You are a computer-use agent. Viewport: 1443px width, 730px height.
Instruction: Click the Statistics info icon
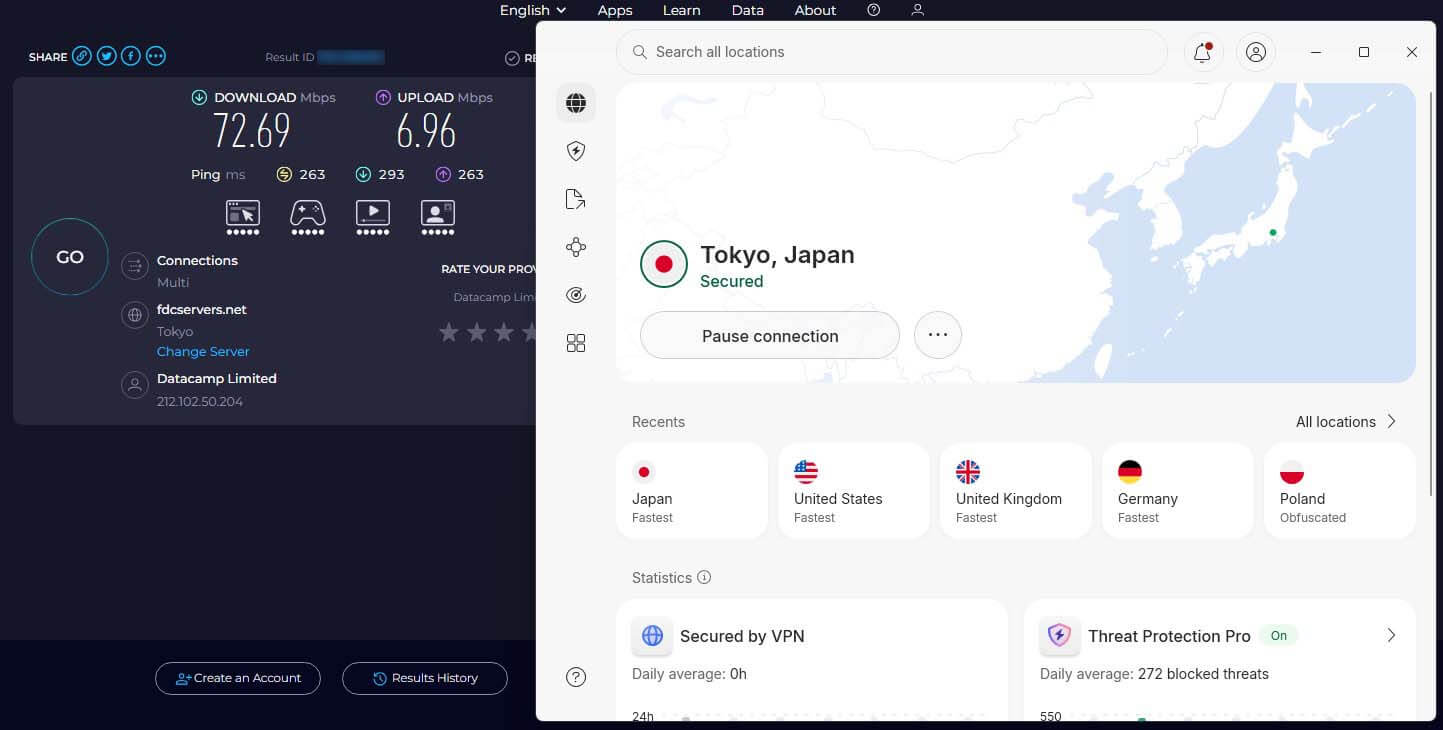coord(704,577)
